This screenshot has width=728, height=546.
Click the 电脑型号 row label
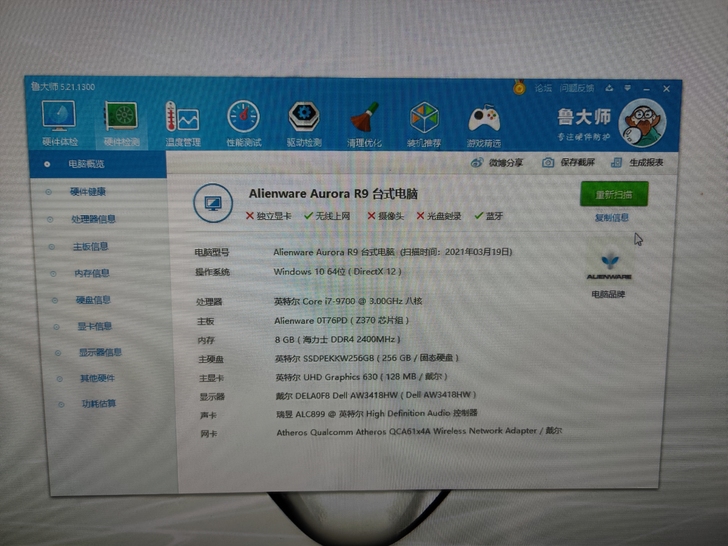tap(212, 253)
